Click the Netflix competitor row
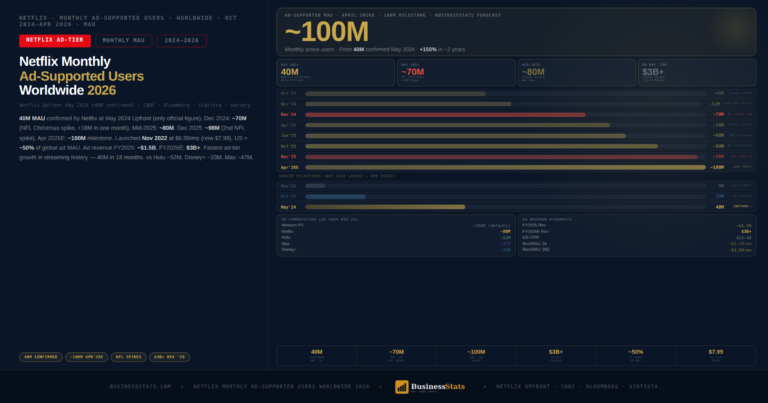Image resolution: width=768 pixels, height=403 pixels. [x=396, y=232]
